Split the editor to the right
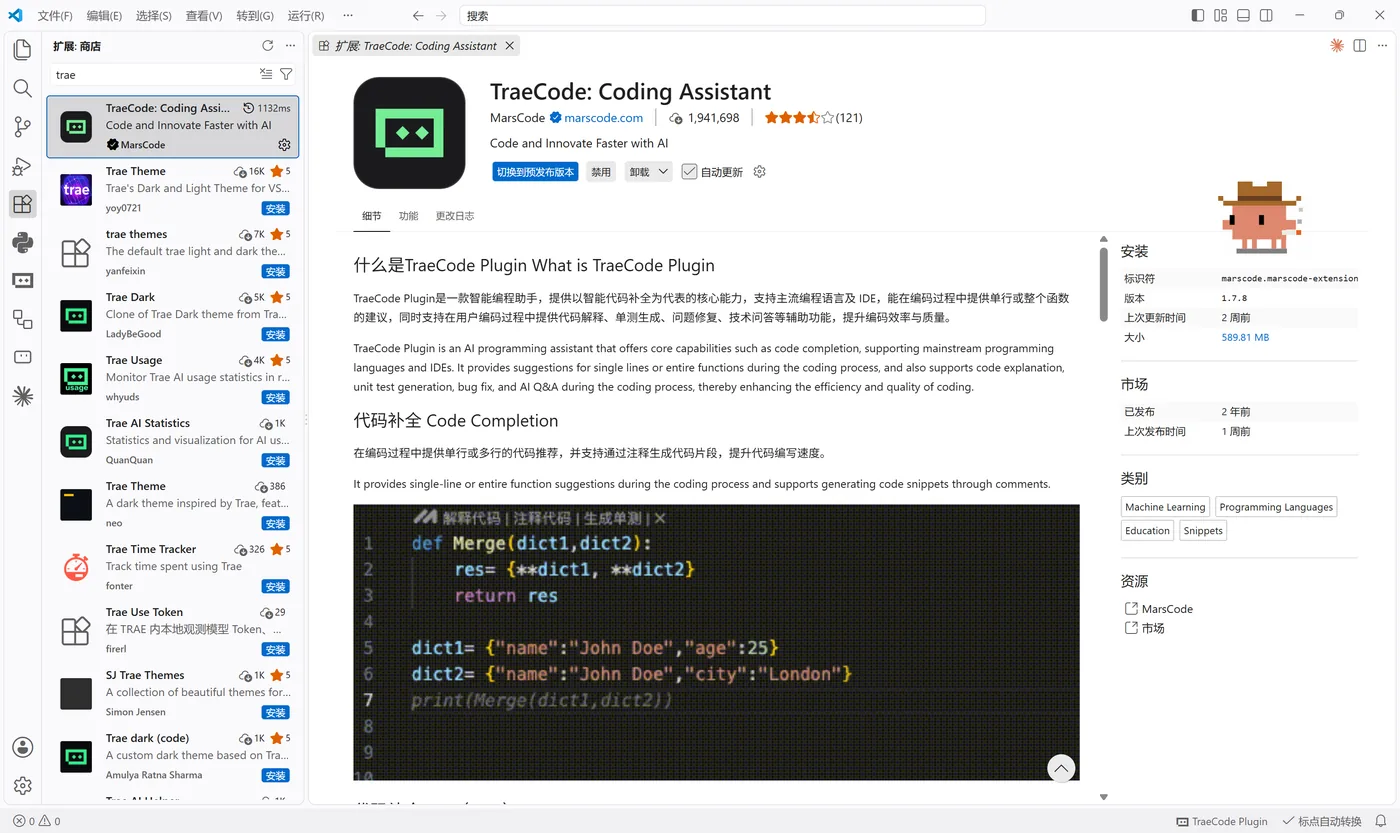1400x833 pixels. click(1359, 46)
